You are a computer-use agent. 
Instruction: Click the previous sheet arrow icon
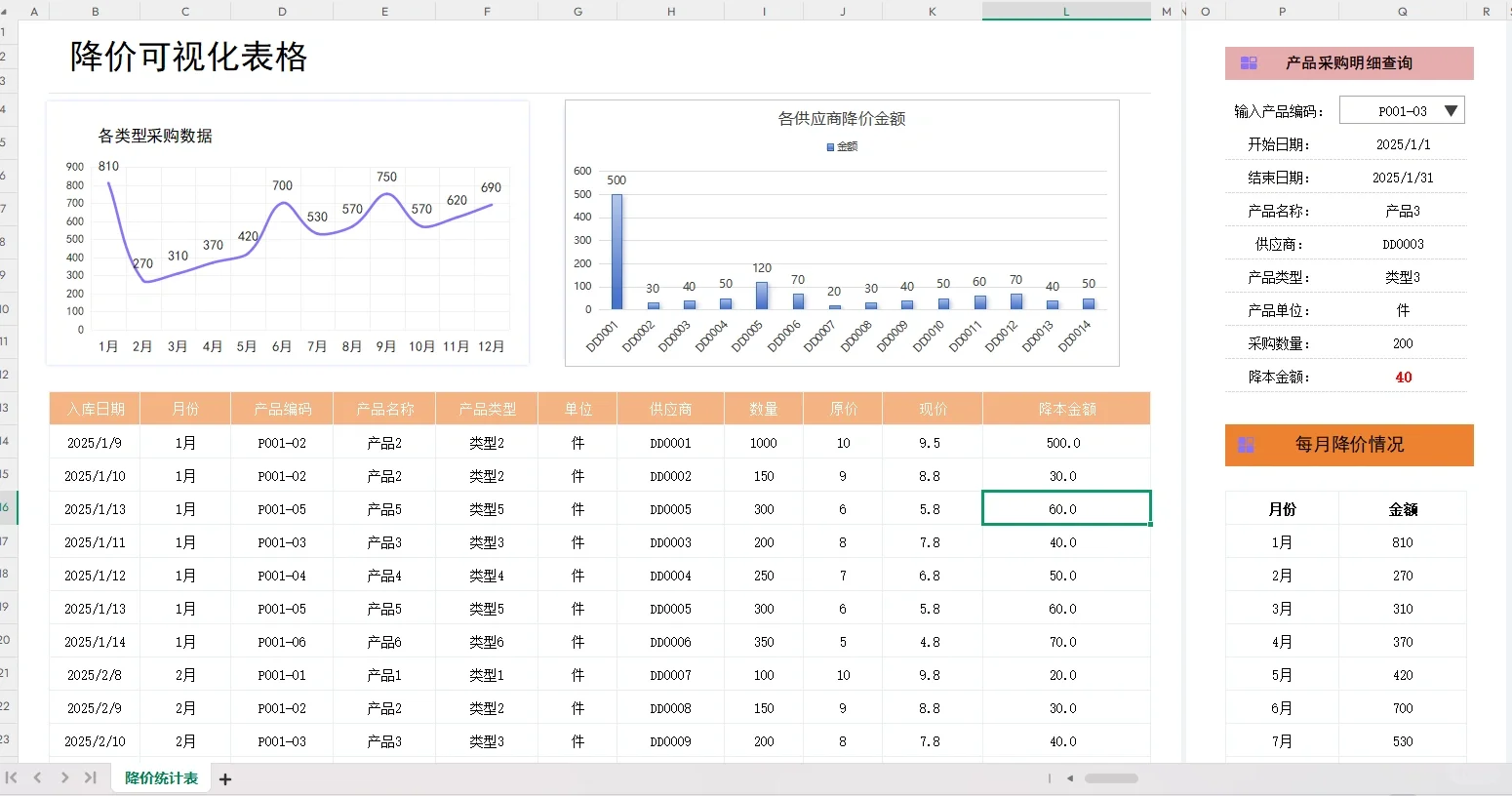coord(37,777)
